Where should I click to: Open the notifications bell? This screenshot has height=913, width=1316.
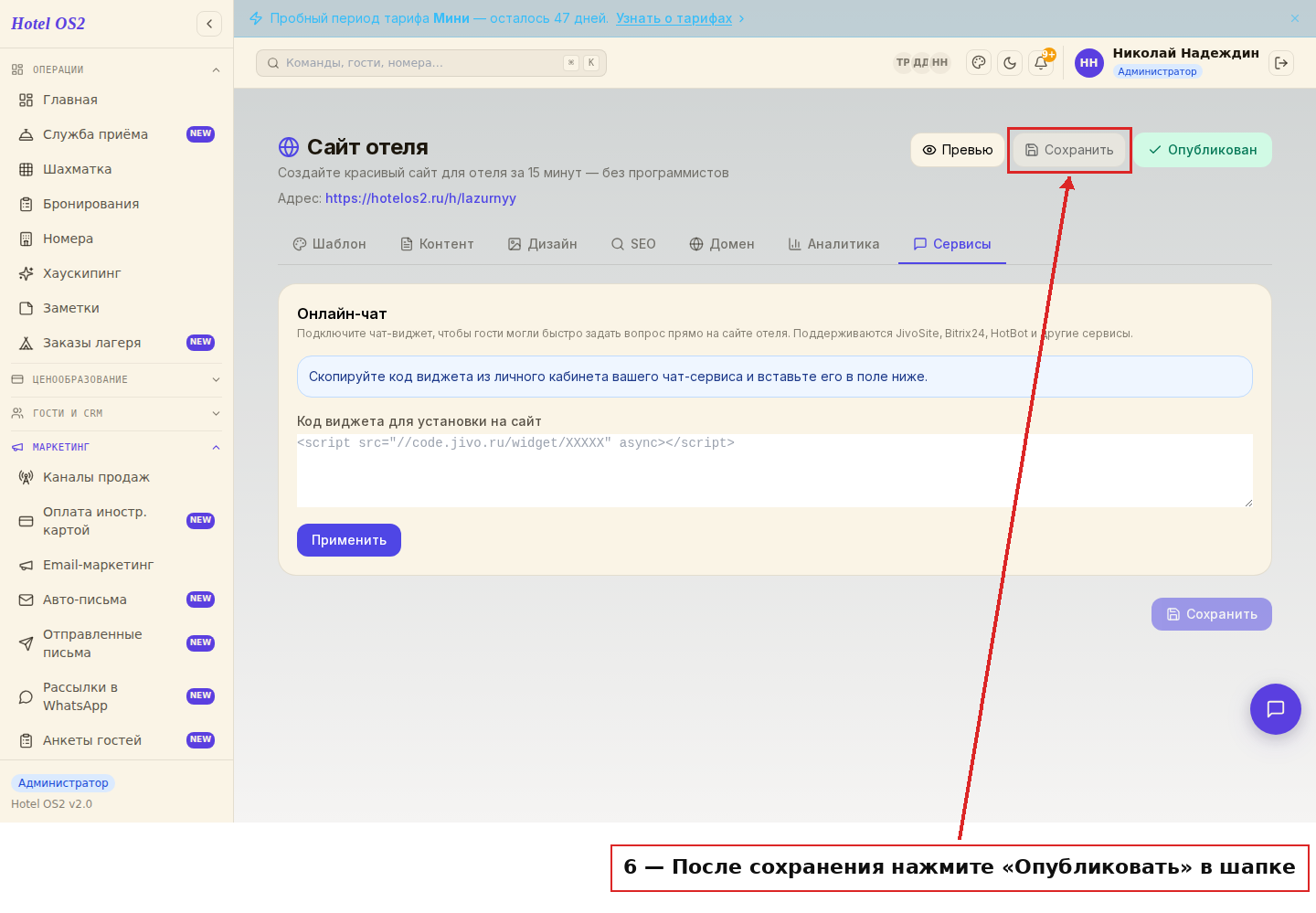(x=1041, y=63)
